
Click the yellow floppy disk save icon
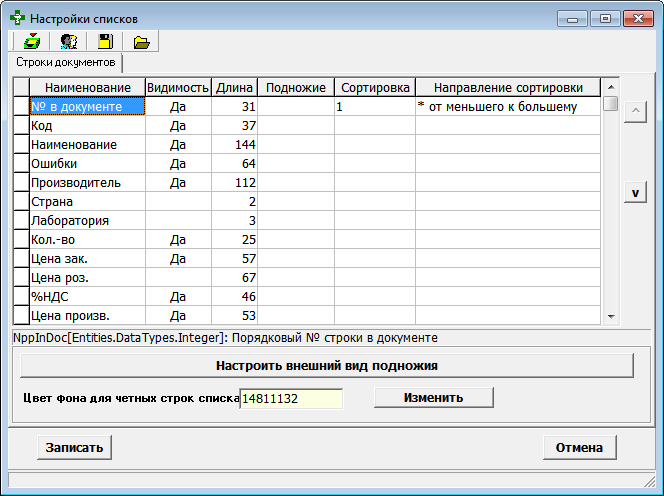point(105,41)
